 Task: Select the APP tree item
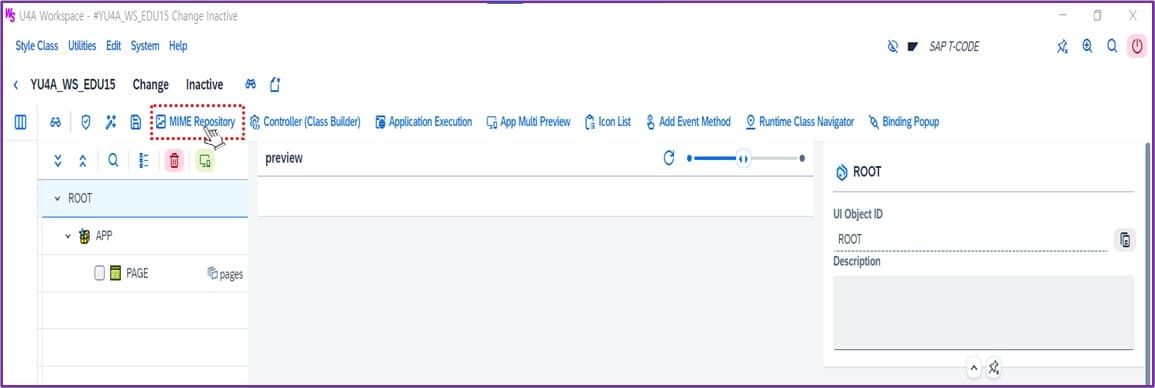105,236
